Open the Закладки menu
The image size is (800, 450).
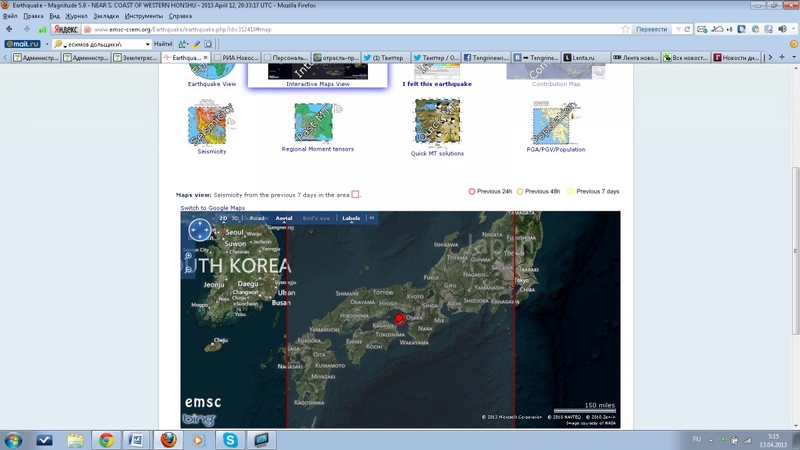(105, 17)
